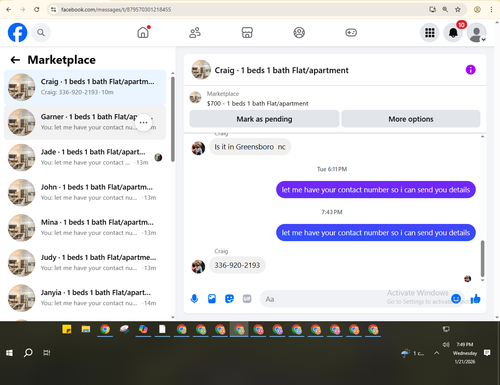This screenshot has height=385, width=500.
Task: Click Craig's avatar beside phone number message
Action: point(198,266)
